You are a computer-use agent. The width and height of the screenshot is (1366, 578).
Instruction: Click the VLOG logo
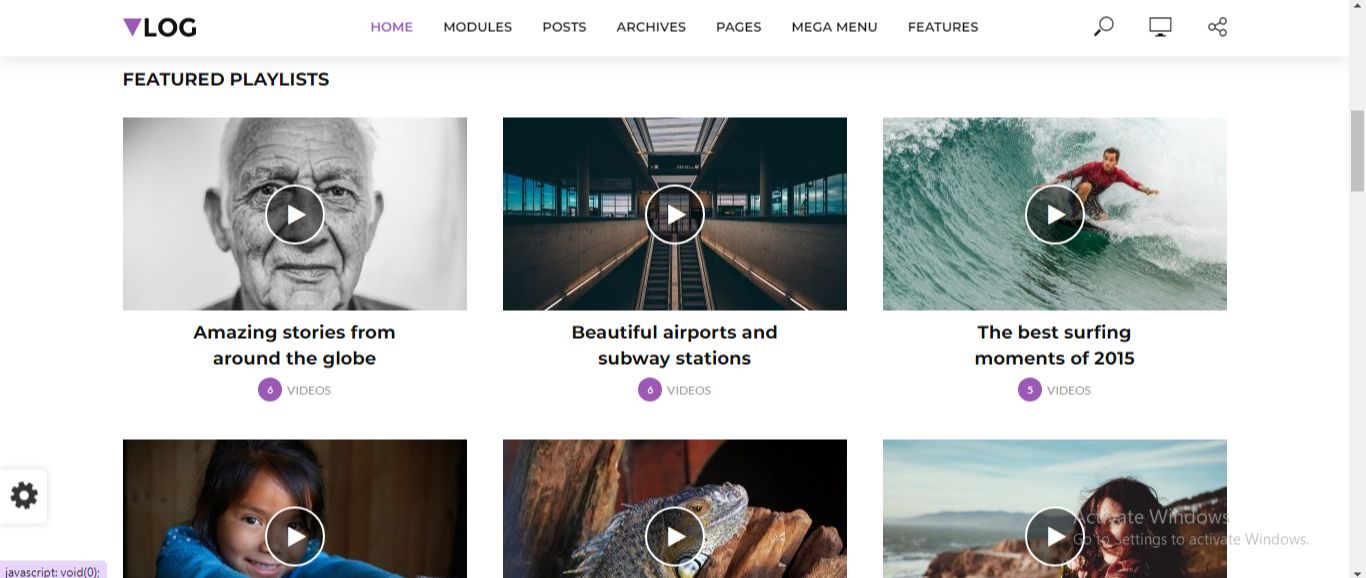point(159,27)
